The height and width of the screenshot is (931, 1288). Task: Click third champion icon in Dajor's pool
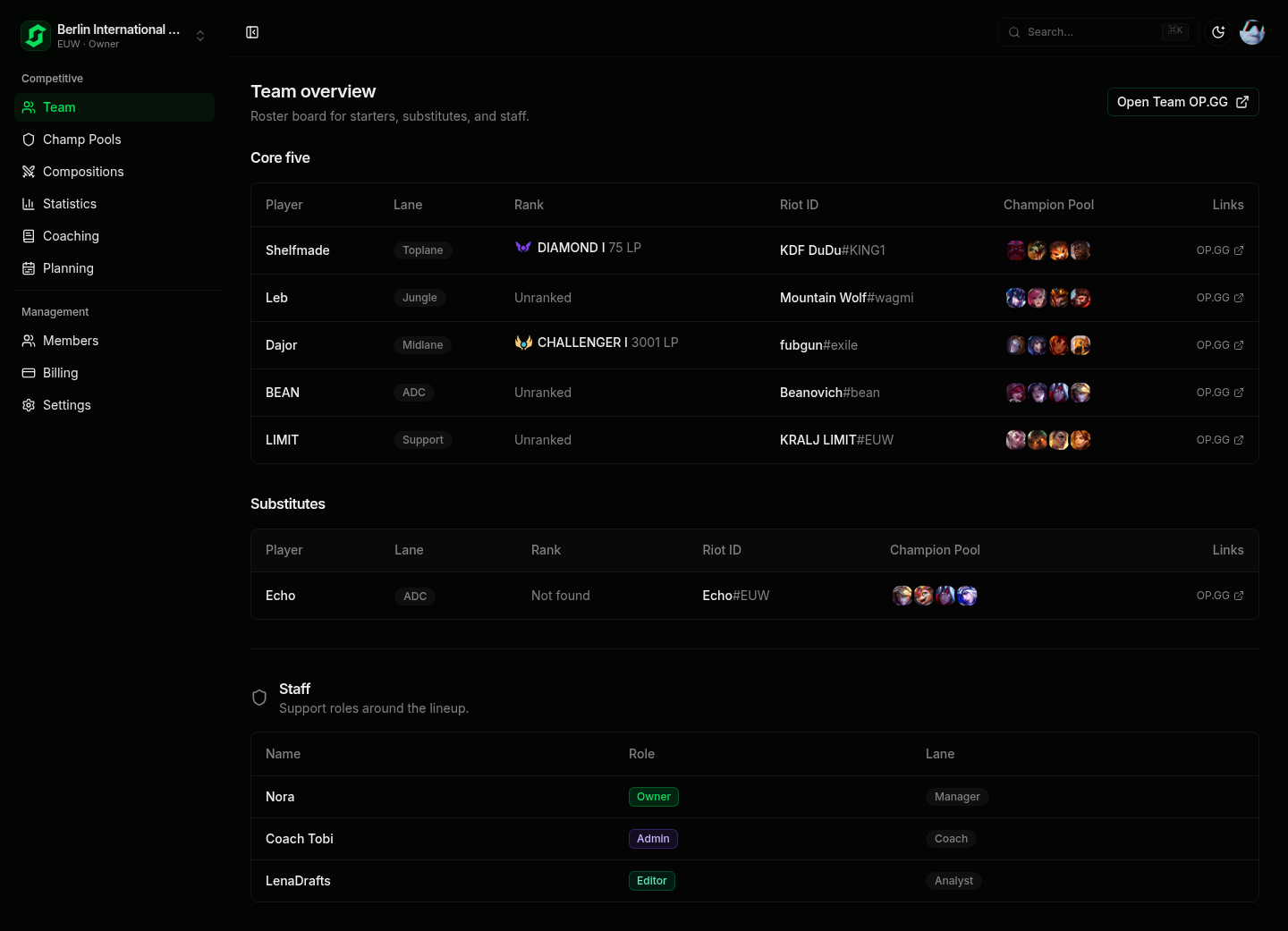click(1059, 345)
